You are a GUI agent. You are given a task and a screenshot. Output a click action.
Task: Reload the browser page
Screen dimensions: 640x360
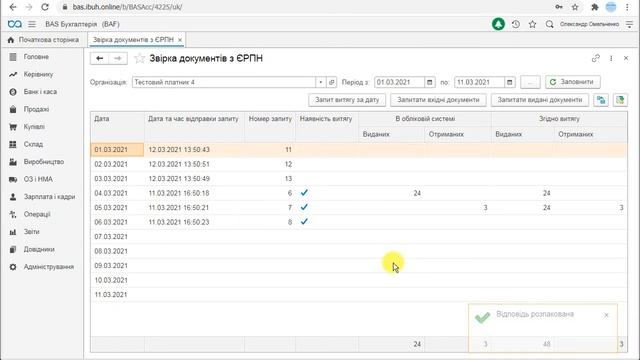(45, 7)
